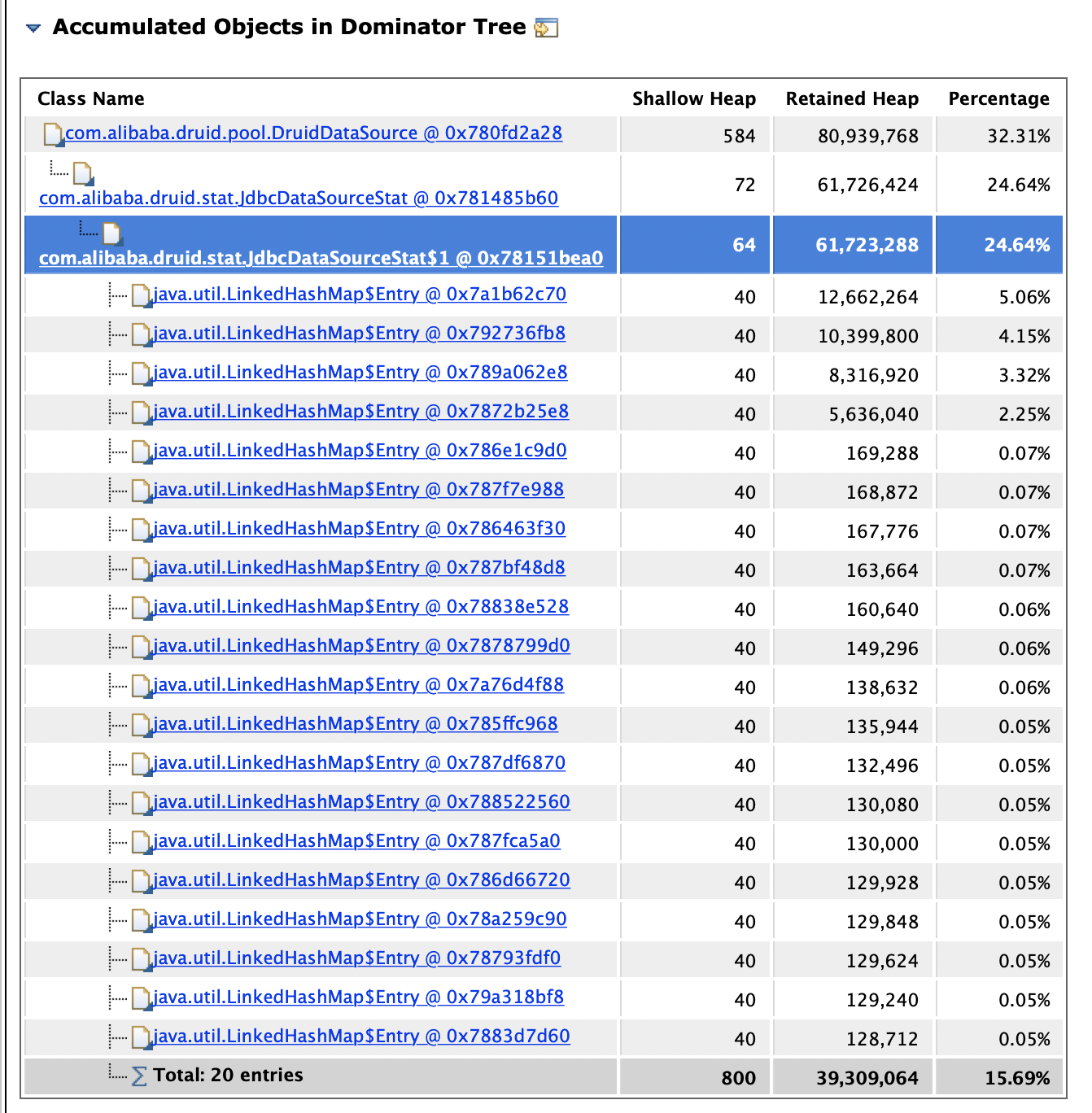Screen dimensions: 1092x1113
Task: Click the object icon for entry 0x7883d7d60
Action: click(142, 1037)
